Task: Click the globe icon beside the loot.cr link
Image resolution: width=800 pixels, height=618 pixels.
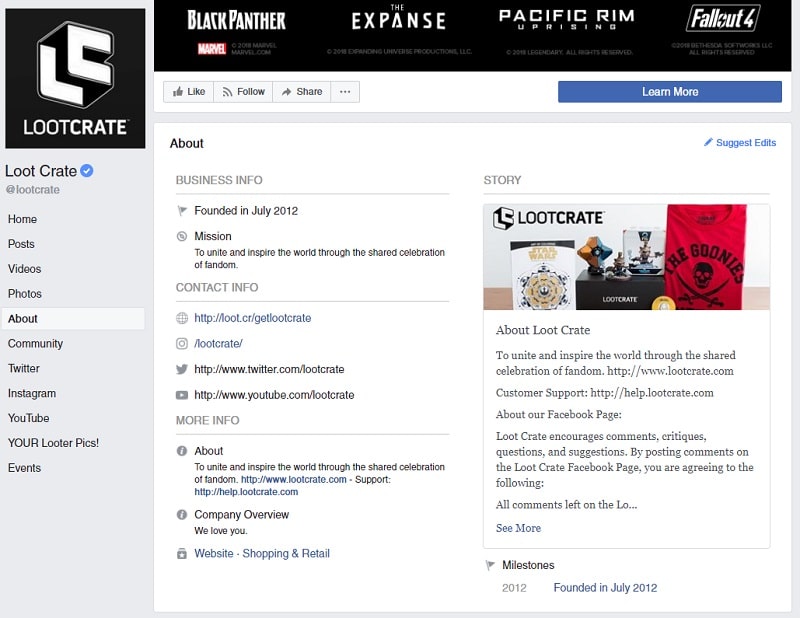Action: 182,318
